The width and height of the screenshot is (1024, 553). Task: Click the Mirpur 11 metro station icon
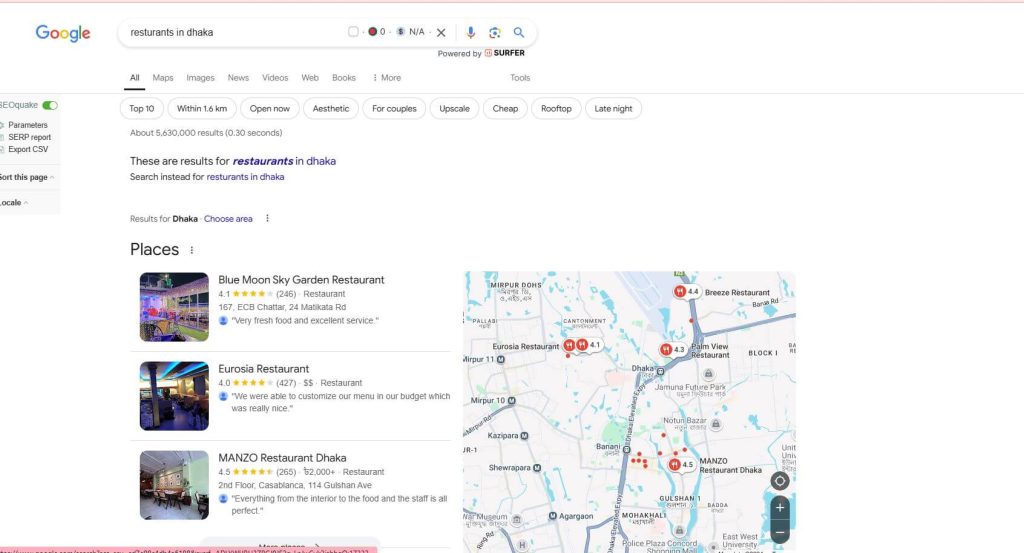pyautogui.click(x=501, y=359)
